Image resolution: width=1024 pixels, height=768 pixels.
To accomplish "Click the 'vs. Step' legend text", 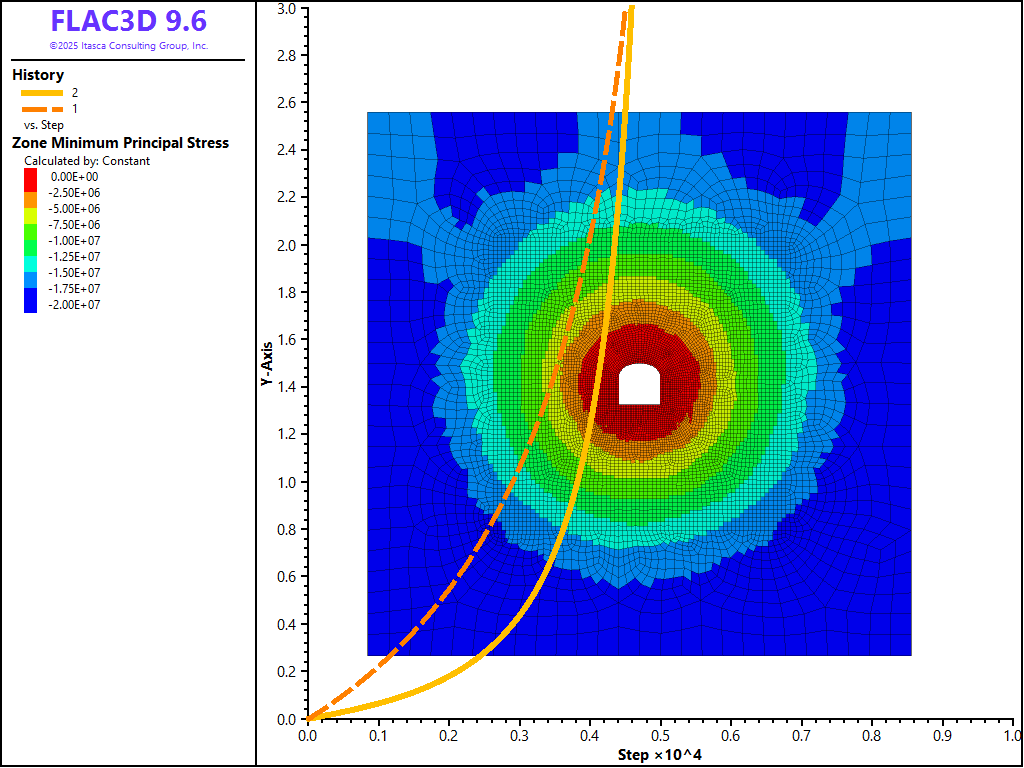I will [46, 124].
